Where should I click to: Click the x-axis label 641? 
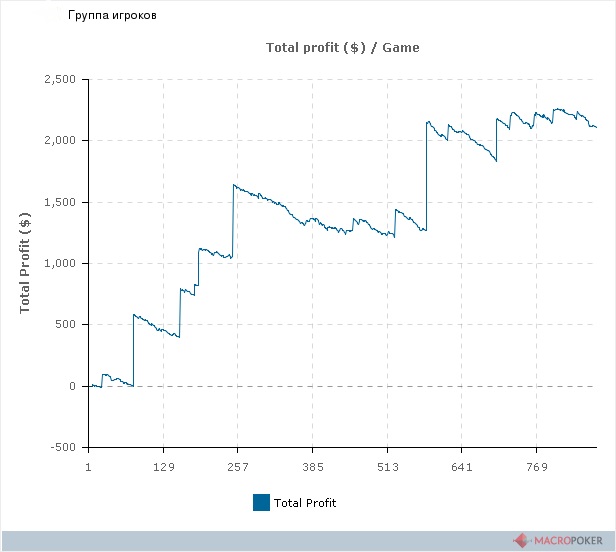pyautogui.click(x=462, y=467)
